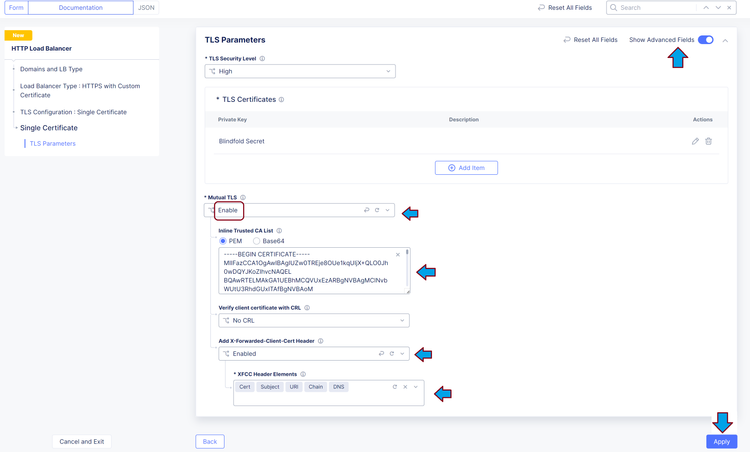Click the refresh icon in XFCC Header Elements

(x=395, y=387)
